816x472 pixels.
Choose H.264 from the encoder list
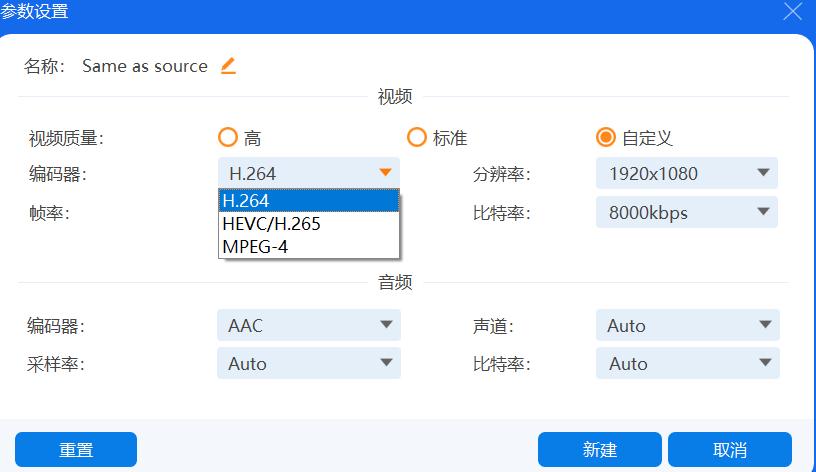tap(309, 200)
